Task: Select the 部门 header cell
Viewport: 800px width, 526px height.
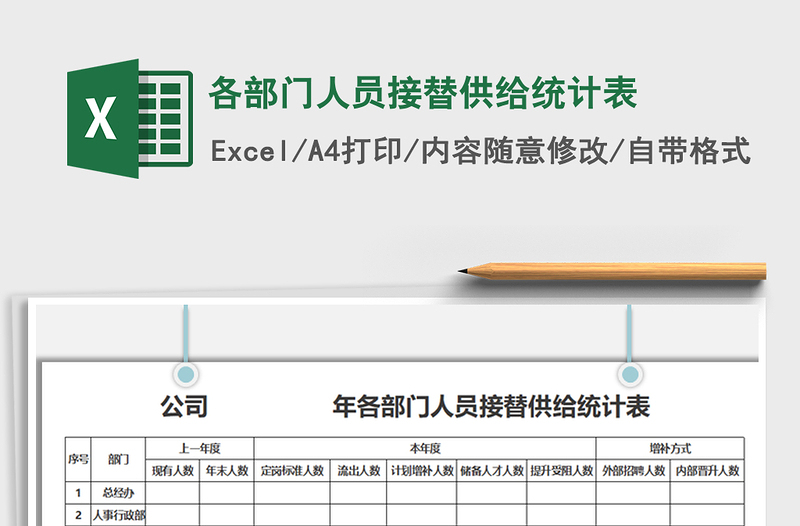Action: 118,459
